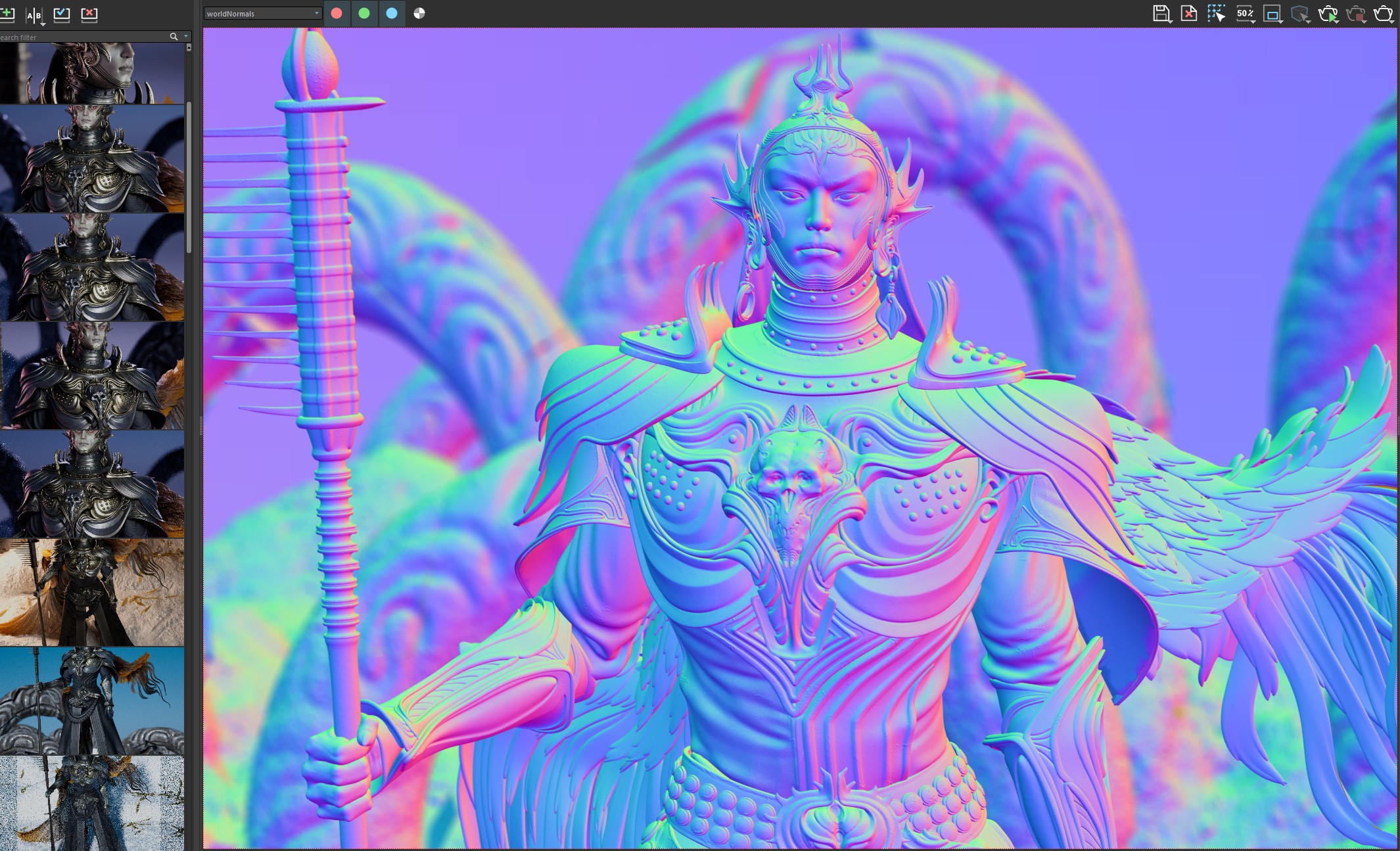Toggle the green channel display

(364, 13)
